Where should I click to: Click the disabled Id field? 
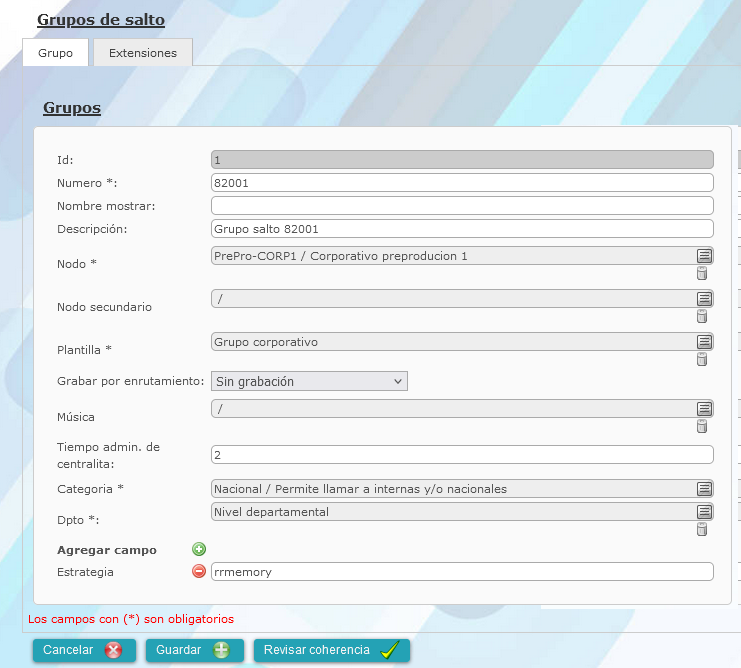pyautogui.click(x=462, y=160)
